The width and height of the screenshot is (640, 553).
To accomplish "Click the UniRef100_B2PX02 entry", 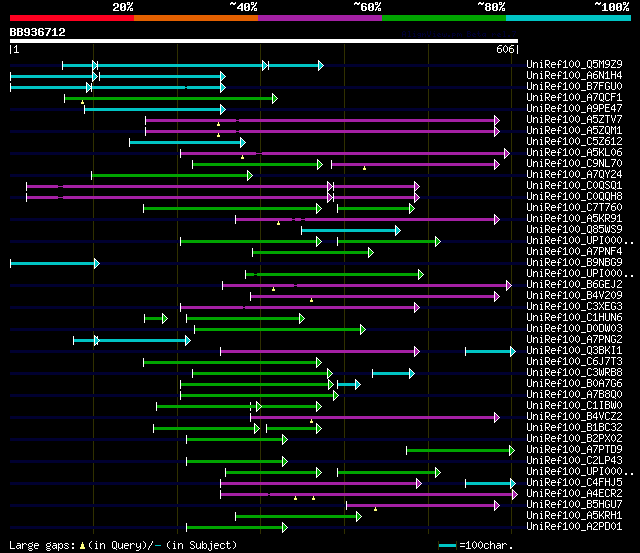I will pyautogui.click(x=574, y=439).
